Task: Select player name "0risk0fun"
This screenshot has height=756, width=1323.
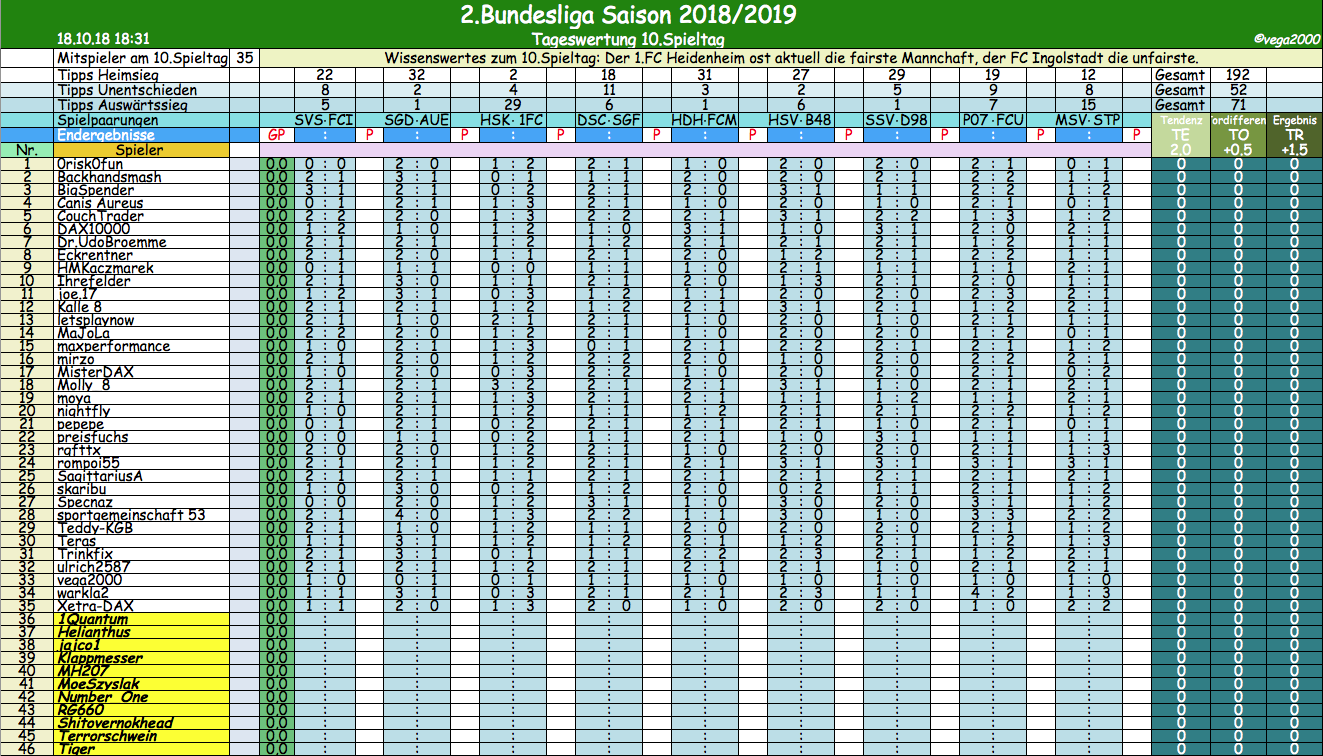Action: click(x=90, y=164)
